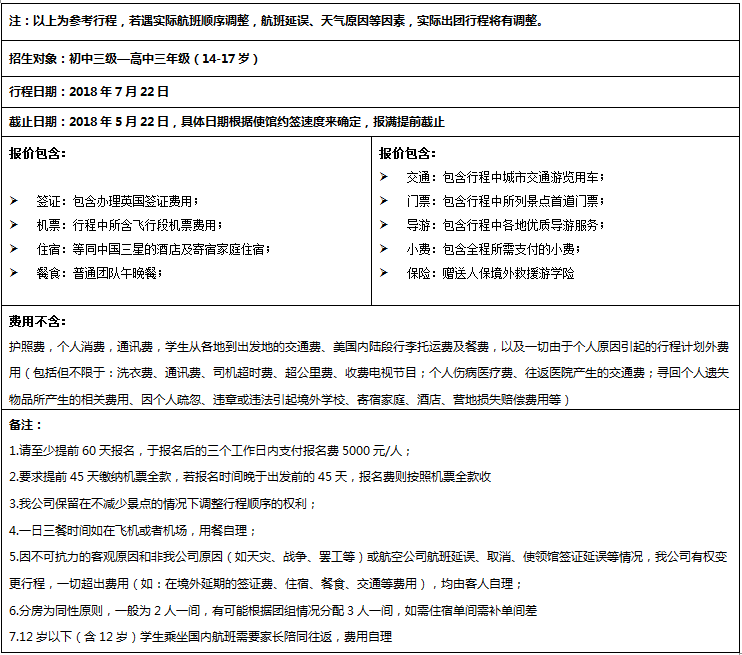Screen dimensions: 742x655
Task: Click the right 报价包含 heading
Action: (x=407, y=153)
